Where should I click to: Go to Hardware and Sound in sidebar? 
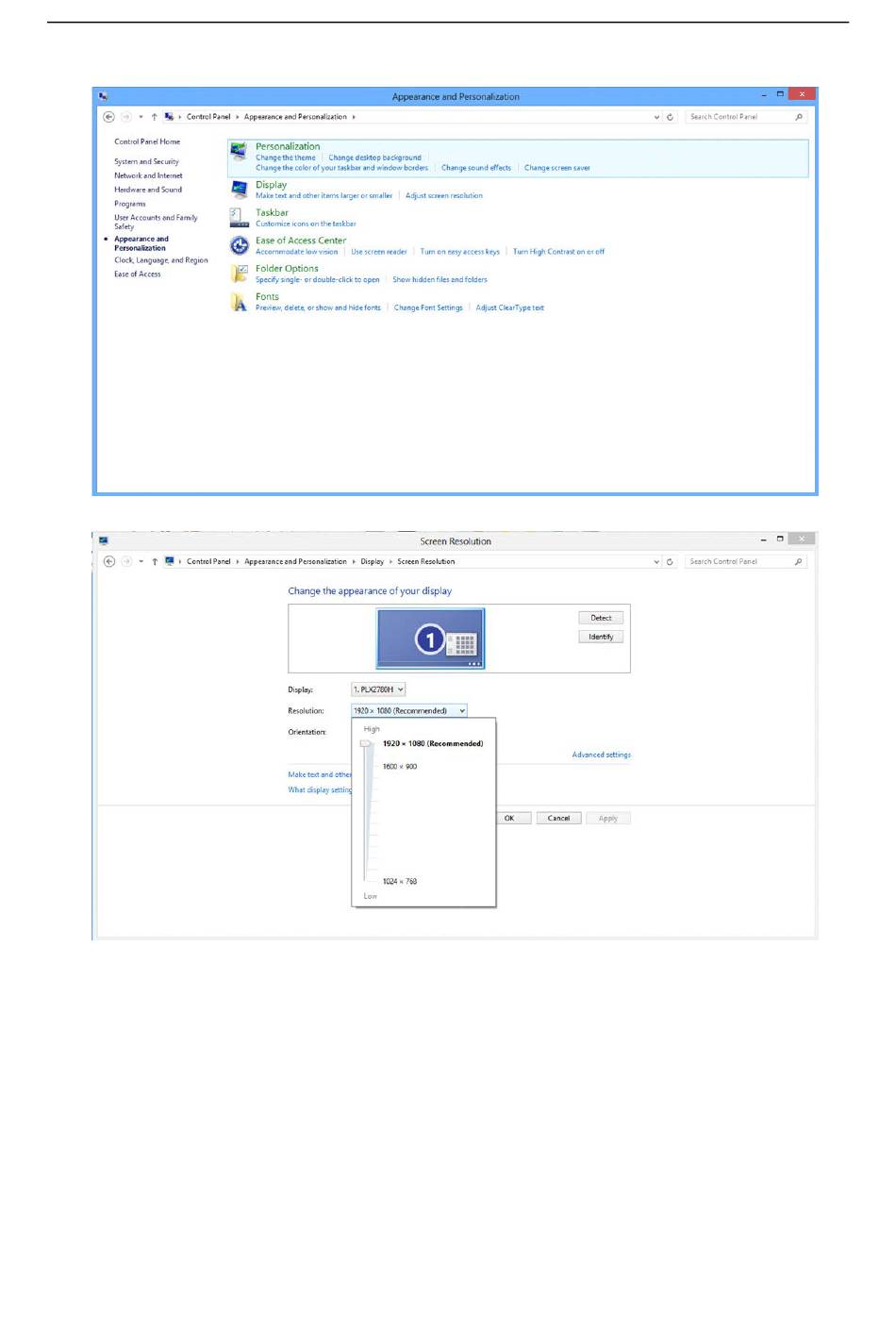[x=148, y=190]
